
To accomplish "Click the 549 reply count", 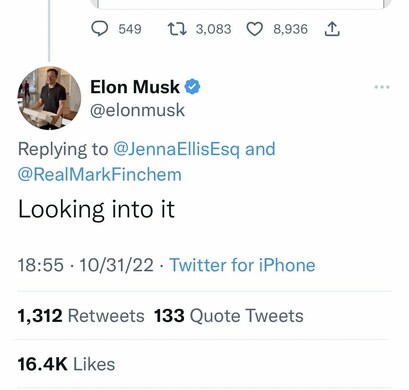I will pyautogui.click(x=130, y=29).
